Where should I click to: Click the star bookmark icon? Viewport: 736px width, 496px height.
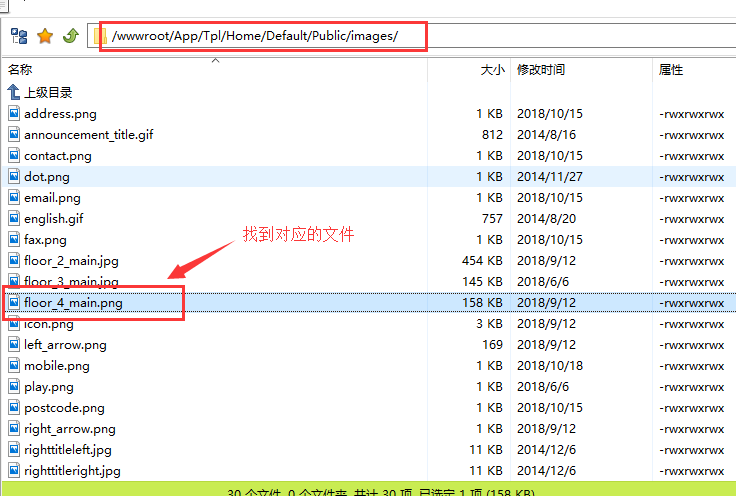tap(45, 36)
